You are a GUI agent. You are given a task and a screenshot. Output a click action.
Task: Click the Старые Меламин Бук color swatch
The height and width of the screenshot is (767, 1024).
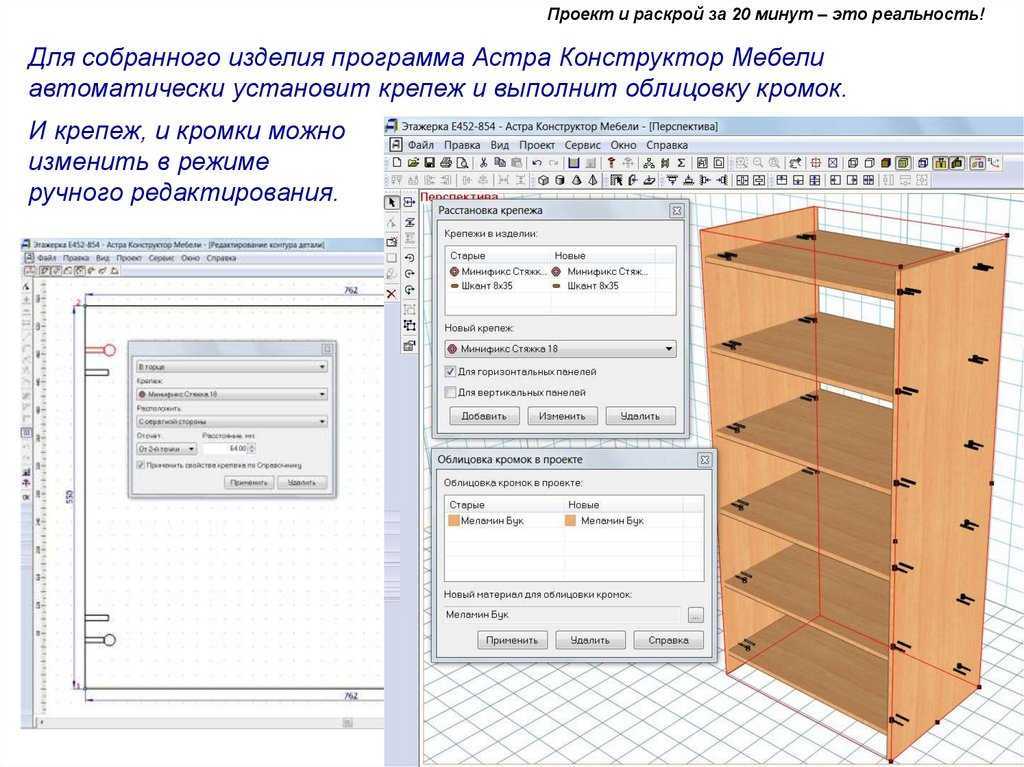click(454, 521)
